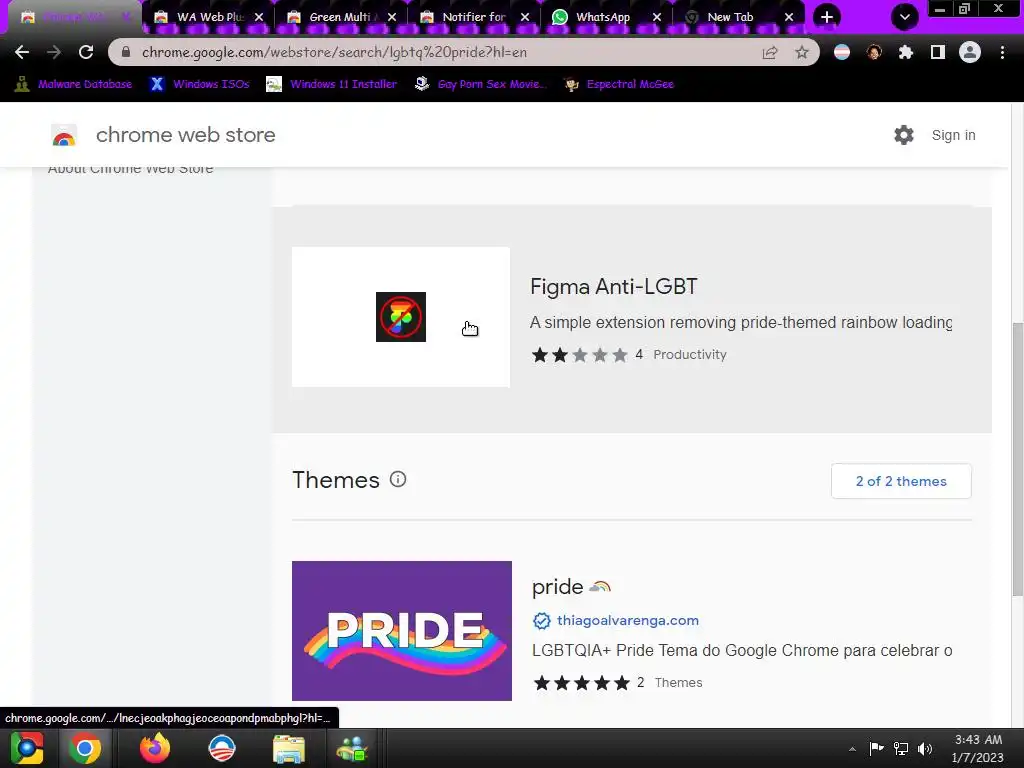Image resolution: width=1024 pixels, height=768 pixels.
Task: Click the Chrome icon in the taskbar
Action: click(x=85, y=748)
